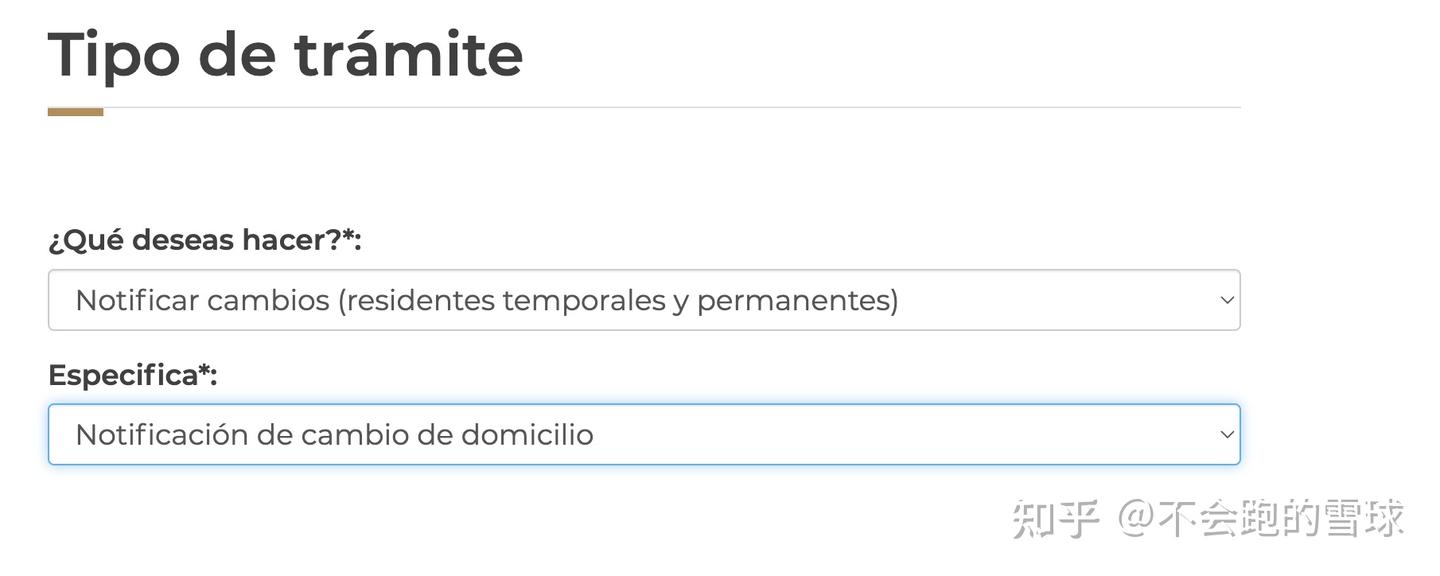Click the 知乎 logo watermark

[1056, 518]
